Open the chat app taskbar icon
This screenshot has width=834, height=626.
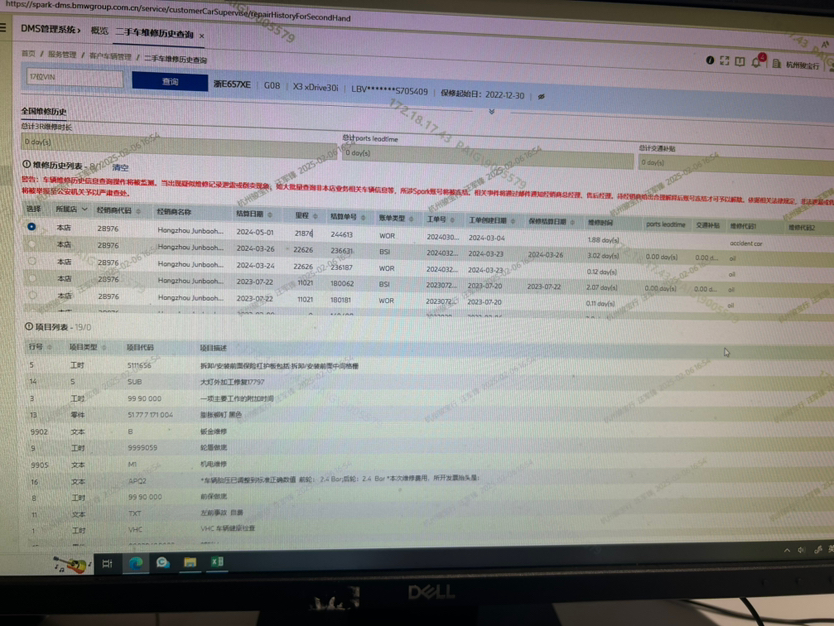click(x=163, y=563)
